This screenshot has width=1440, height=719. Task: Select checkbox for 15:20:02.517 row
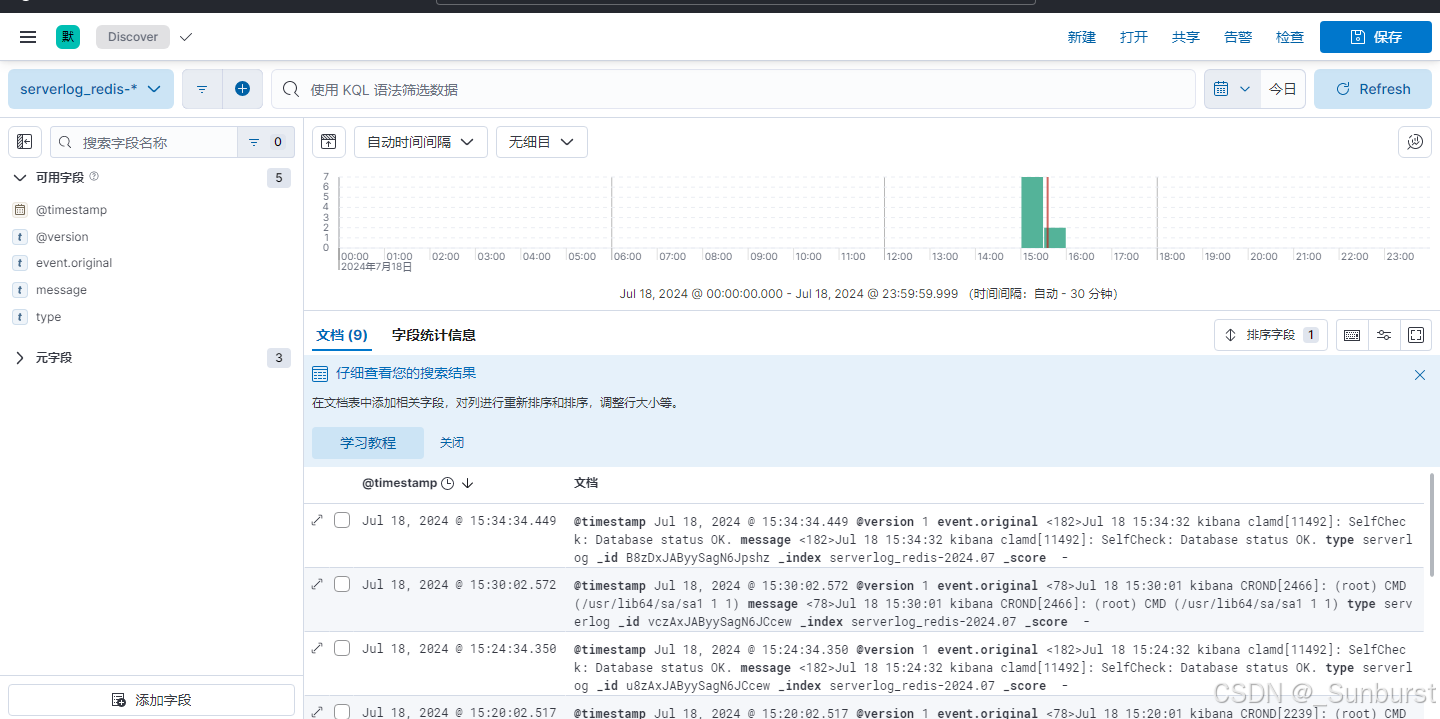(342, 712)
